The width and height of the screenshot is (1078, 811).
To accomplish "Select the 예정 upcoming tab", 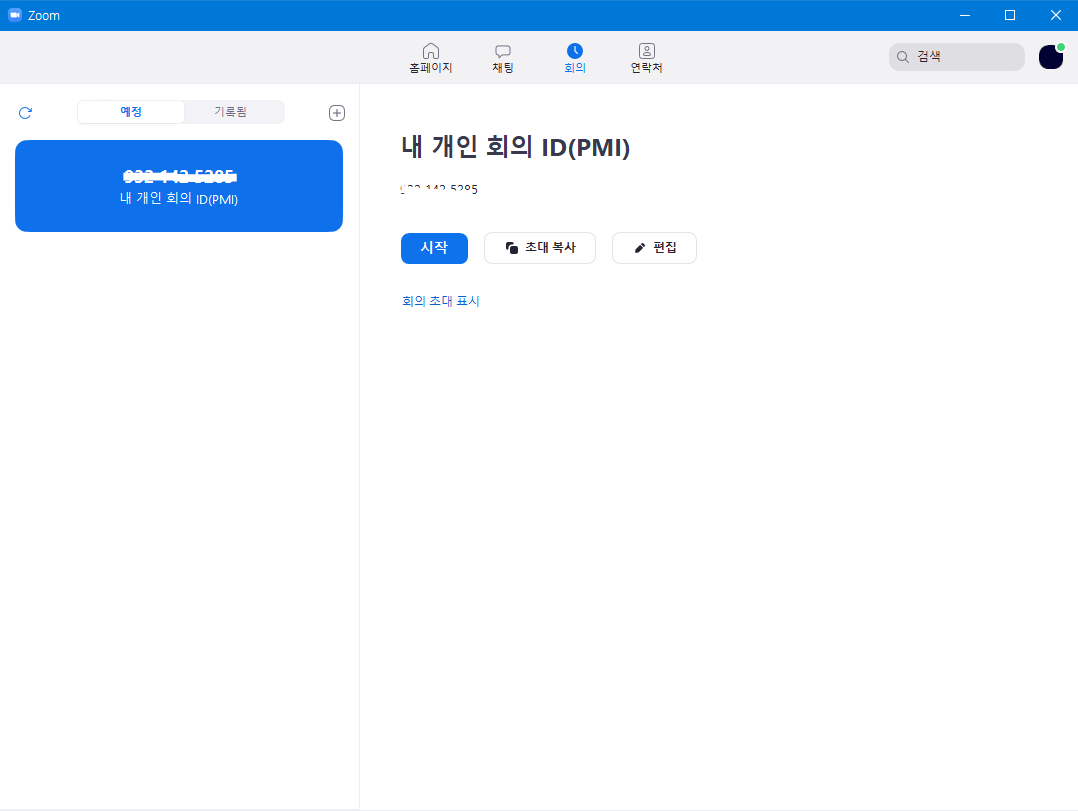I will (131, 112).
